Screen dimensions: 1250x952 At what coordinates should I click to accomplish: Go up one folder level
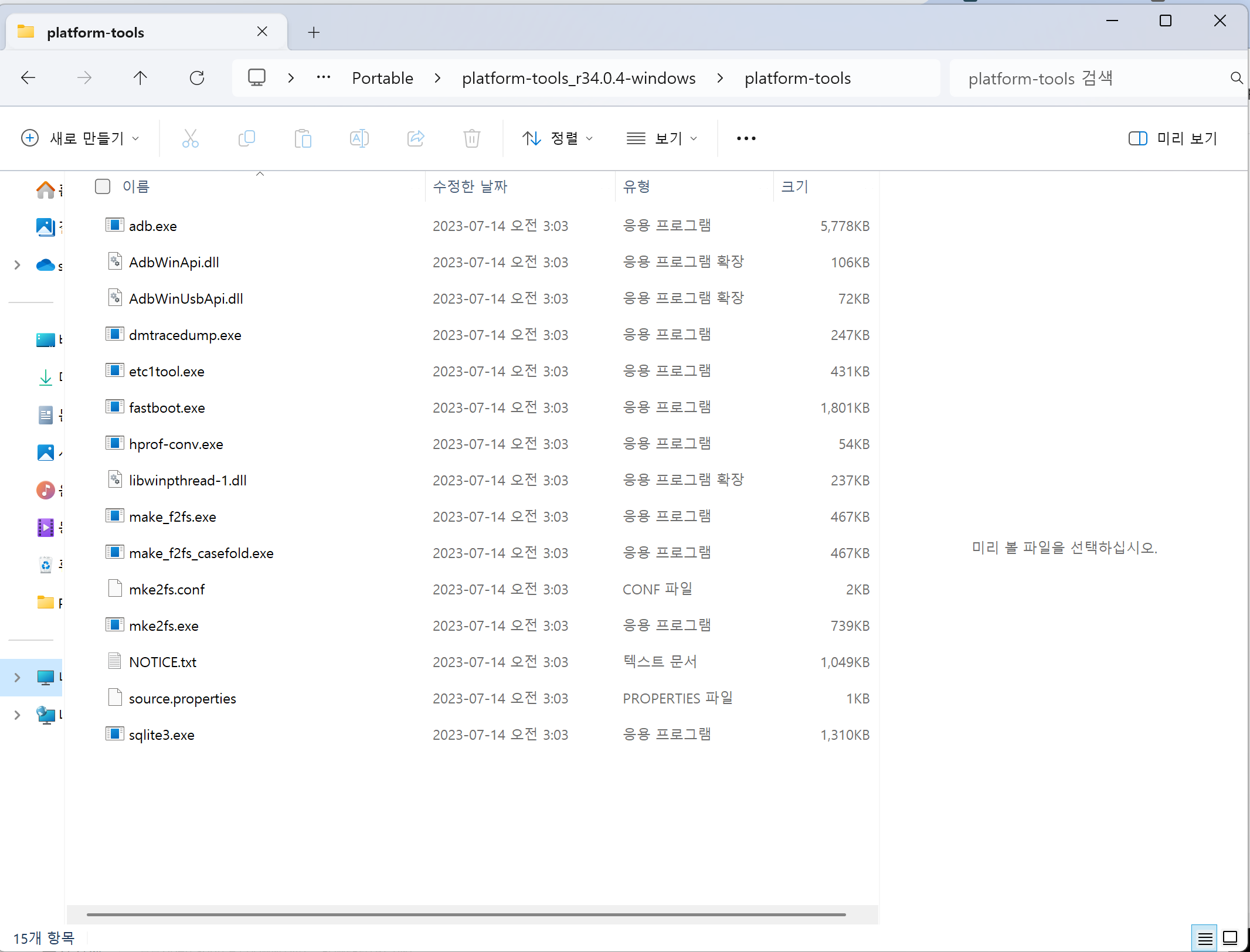(140, 78)
